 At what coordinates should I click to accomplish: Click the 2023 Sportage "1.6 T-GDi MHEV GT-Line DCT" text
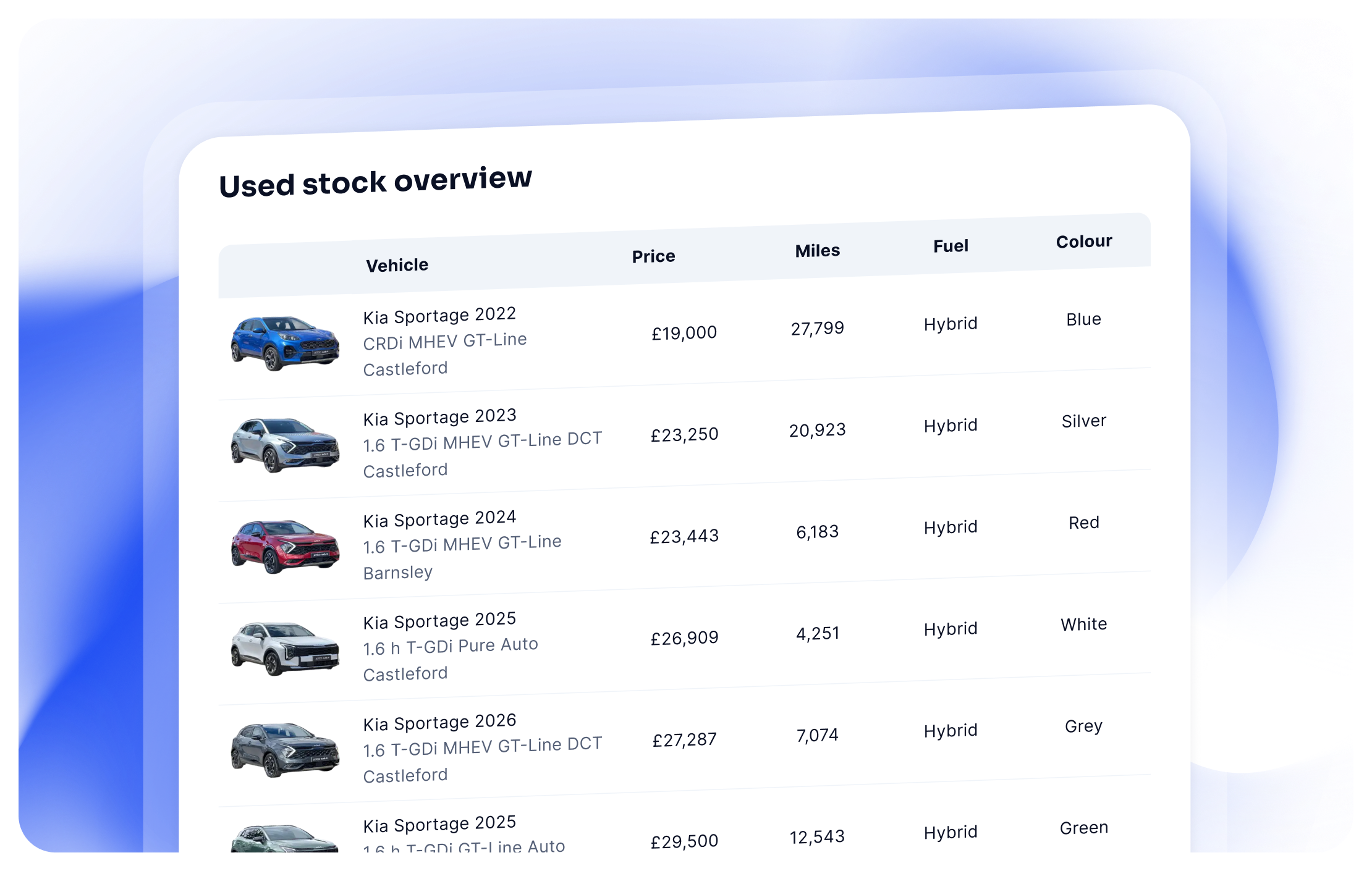[483, 442]
